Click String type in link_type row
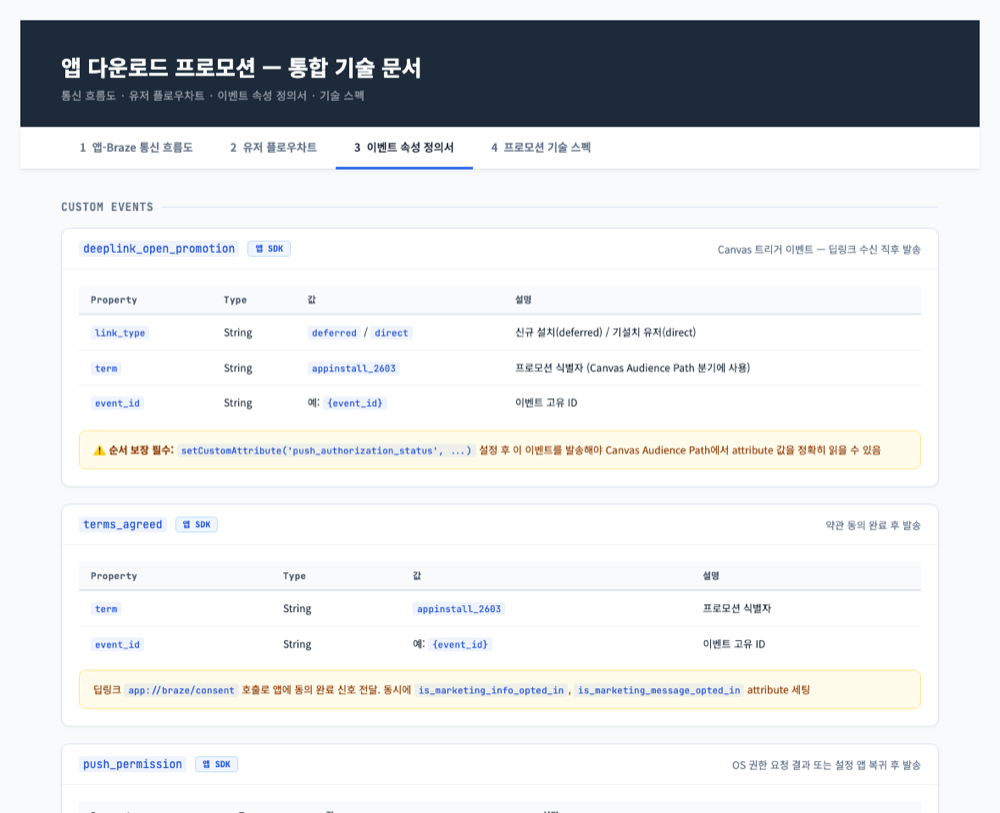1000x813 pixels. (238, 332)
